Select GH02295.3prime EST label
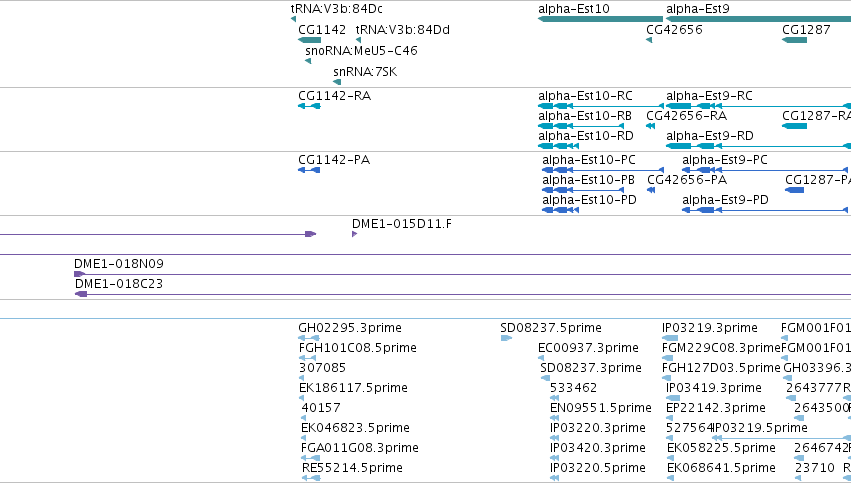 [350, 328]
